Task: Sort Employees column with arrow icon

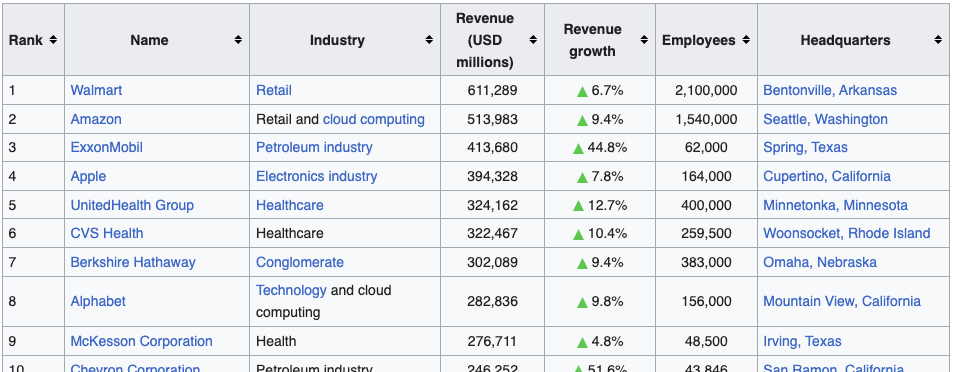Action: [x=746, y=40]
